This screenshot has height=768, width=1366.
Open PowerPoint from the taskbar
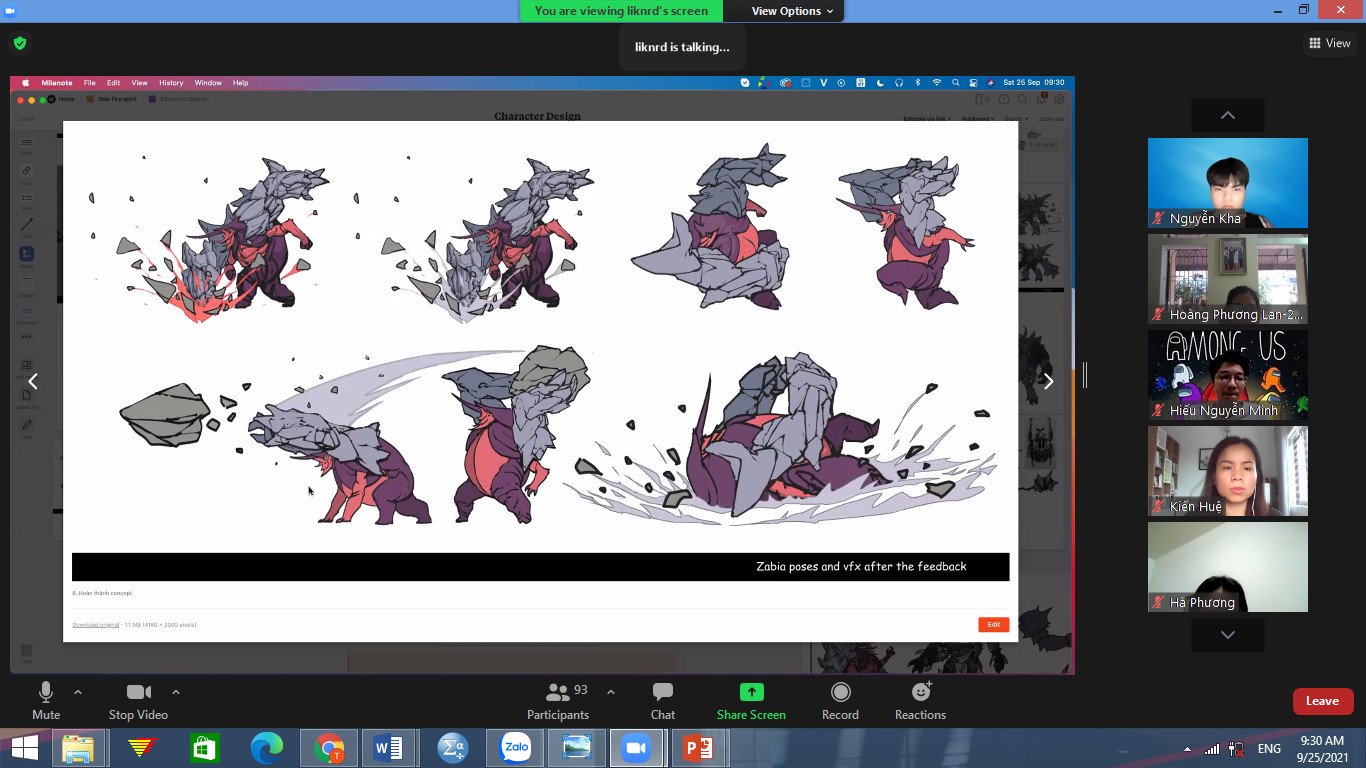coord(698,748)
